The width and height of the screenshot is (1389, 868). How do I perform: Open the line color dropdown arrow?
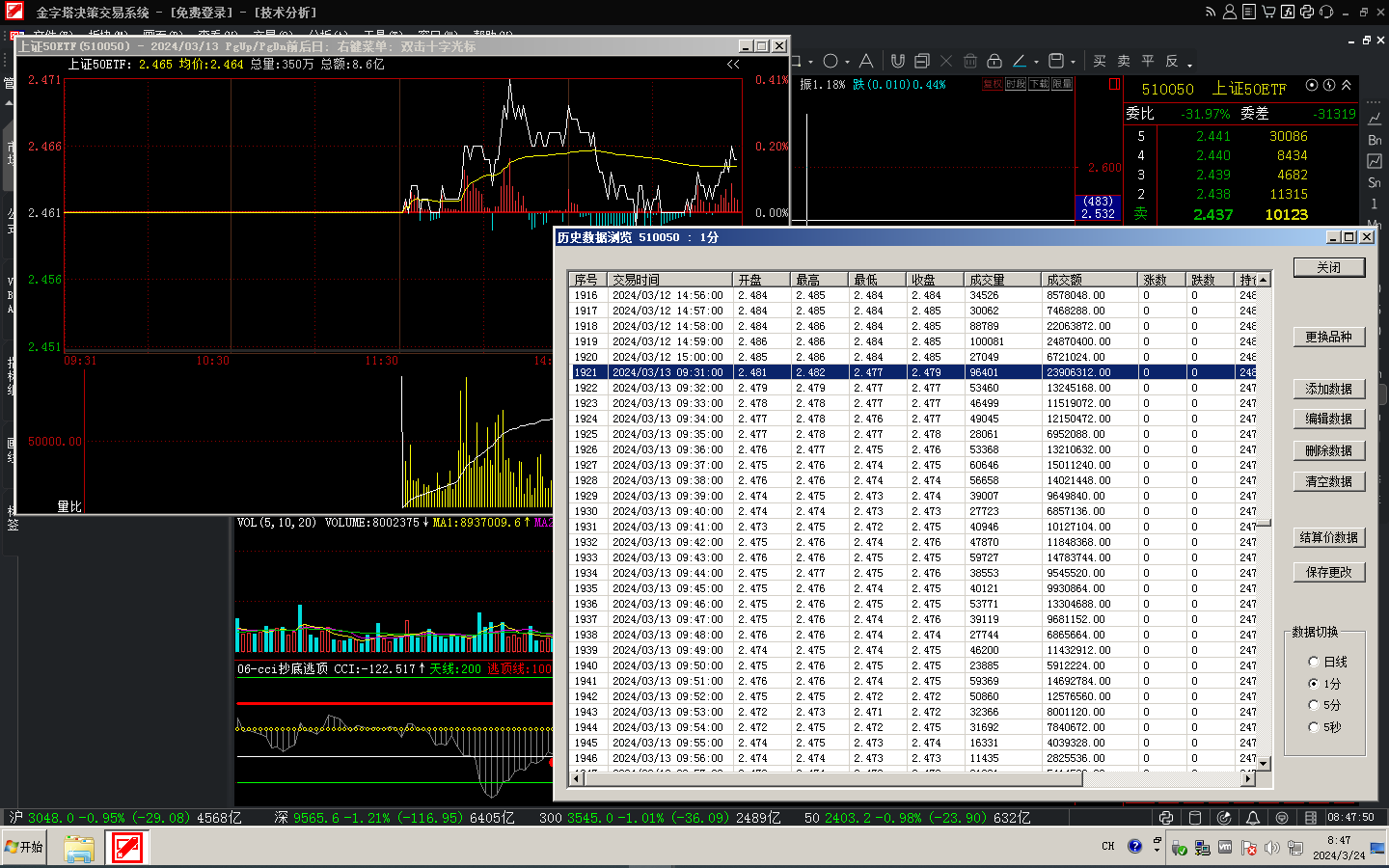pyautogui.click(x=1036, y=62)
